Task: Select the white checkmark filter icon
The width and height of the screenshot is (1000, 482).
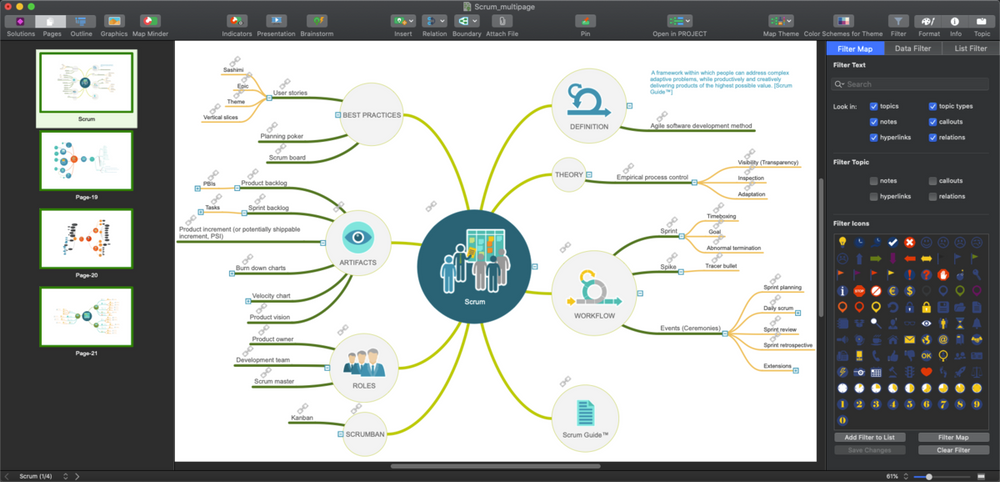Action: click(x=893, y=242)
